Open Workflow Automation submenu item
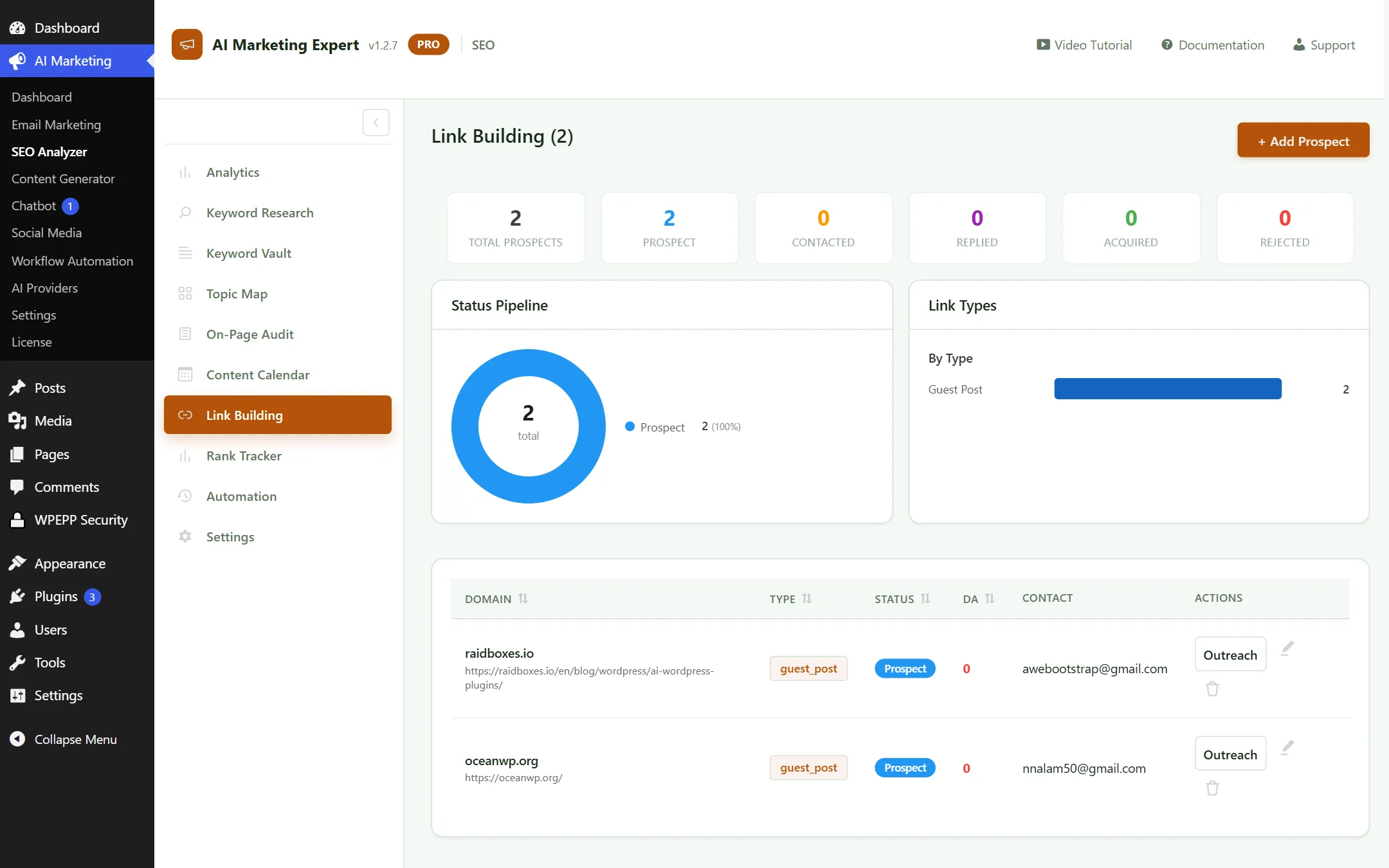 (72, 261)
